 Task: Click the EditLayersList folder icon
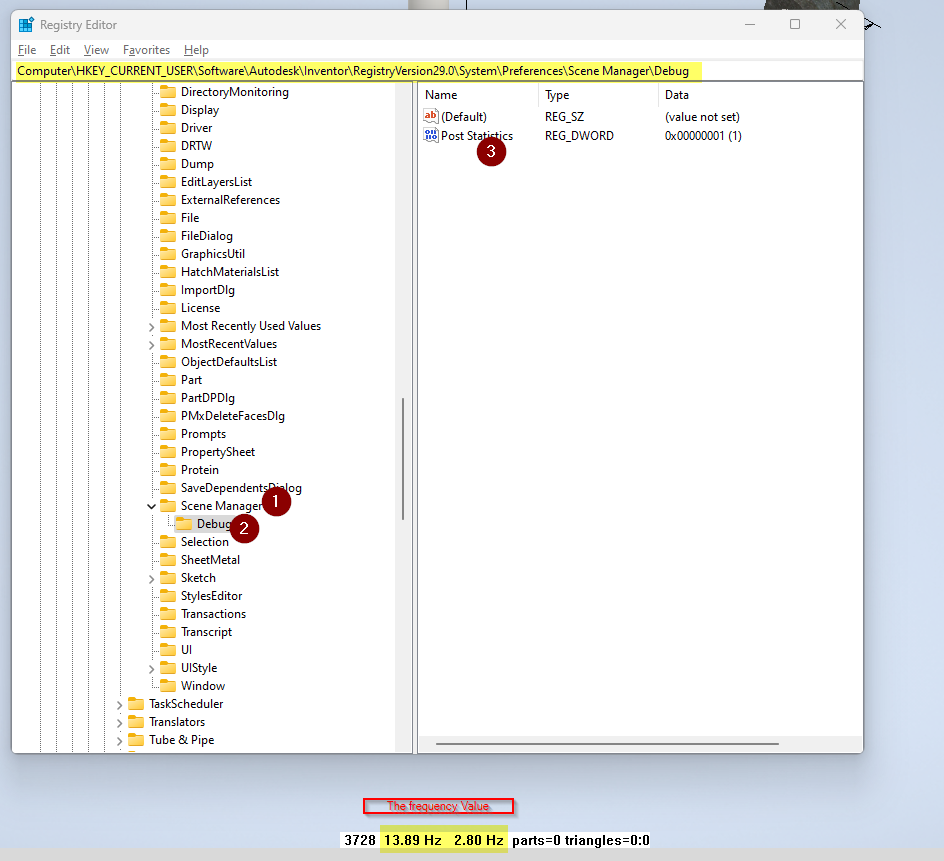[x=168, y=182]
